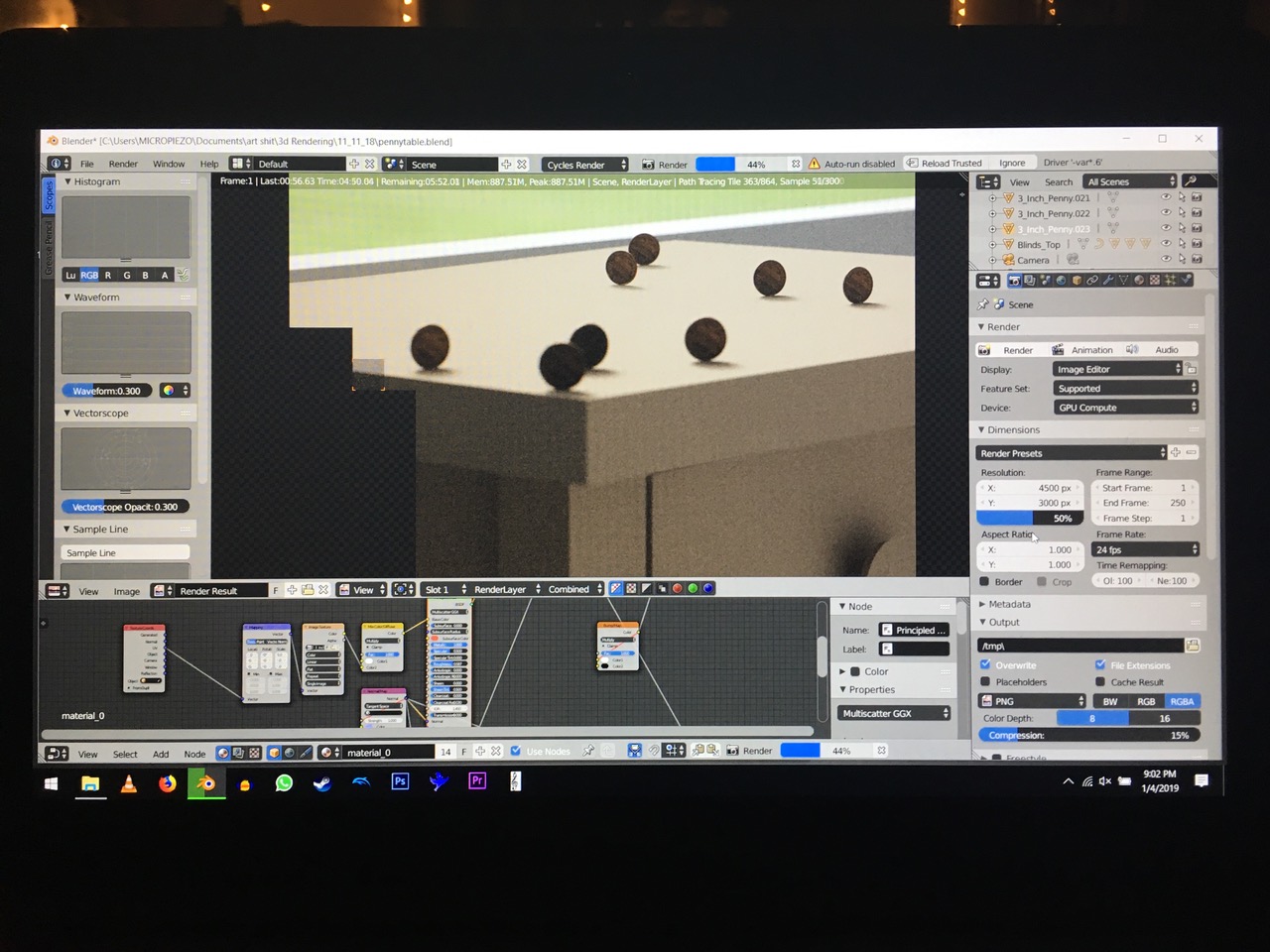The image size is (1270, 952).
Task: Expand the Color panel in node sidebar
Action: pyautogui.click(x=864, y=671)
